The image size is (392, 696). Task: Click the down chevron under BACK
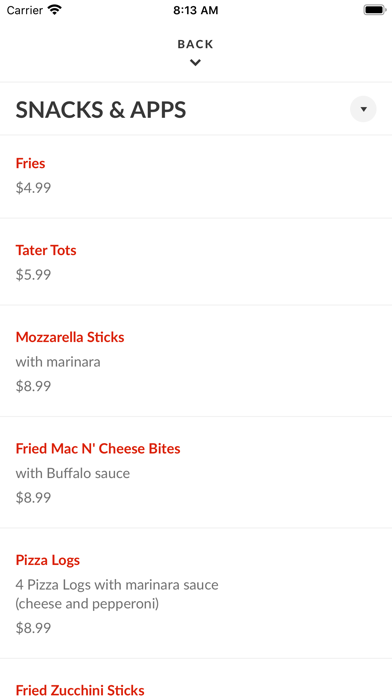tap(195, 63)
